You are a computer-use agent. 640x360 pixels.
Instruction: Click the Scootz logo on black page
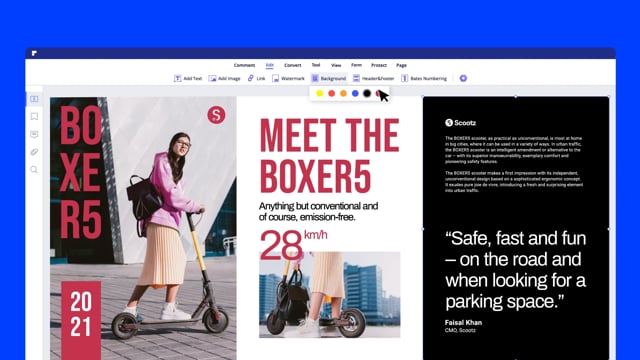460,122
